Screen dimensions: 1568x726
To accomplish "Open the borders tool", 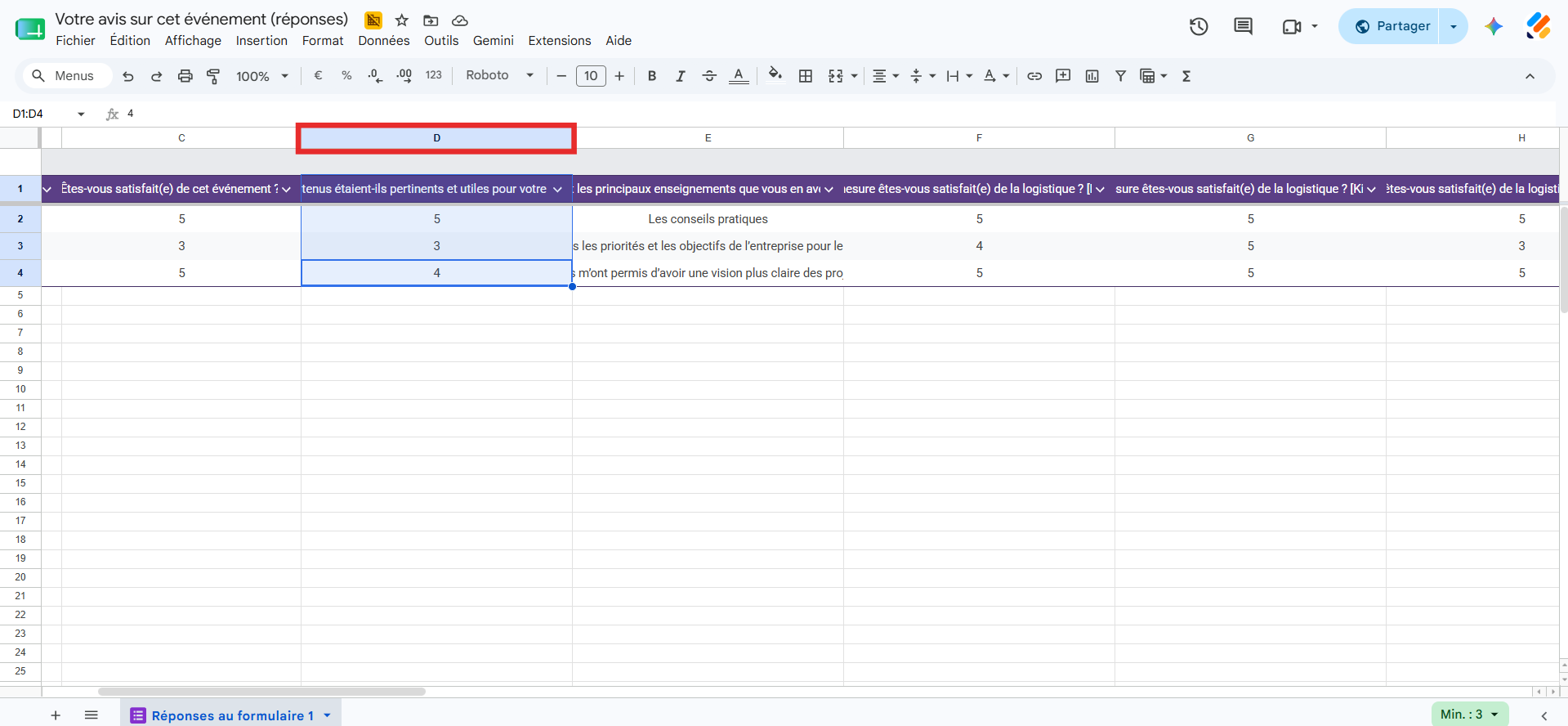I will click(x=806, y=76).
